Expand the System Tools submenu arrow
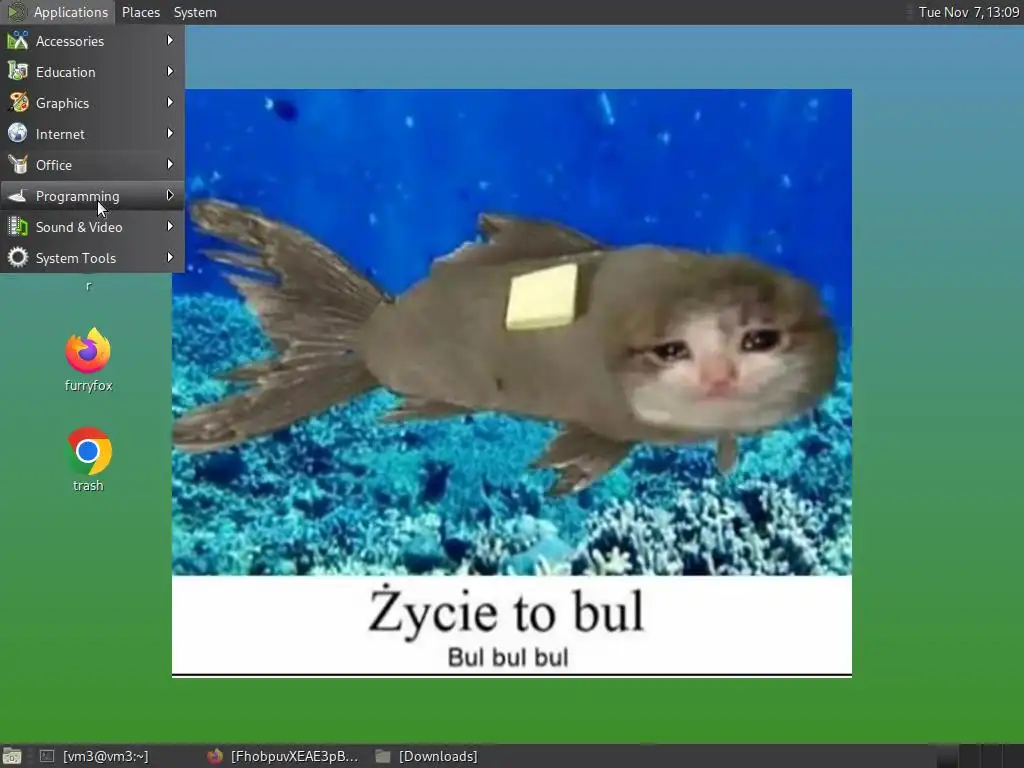This screenshot has width=1024, height=768. pos(170,257)
